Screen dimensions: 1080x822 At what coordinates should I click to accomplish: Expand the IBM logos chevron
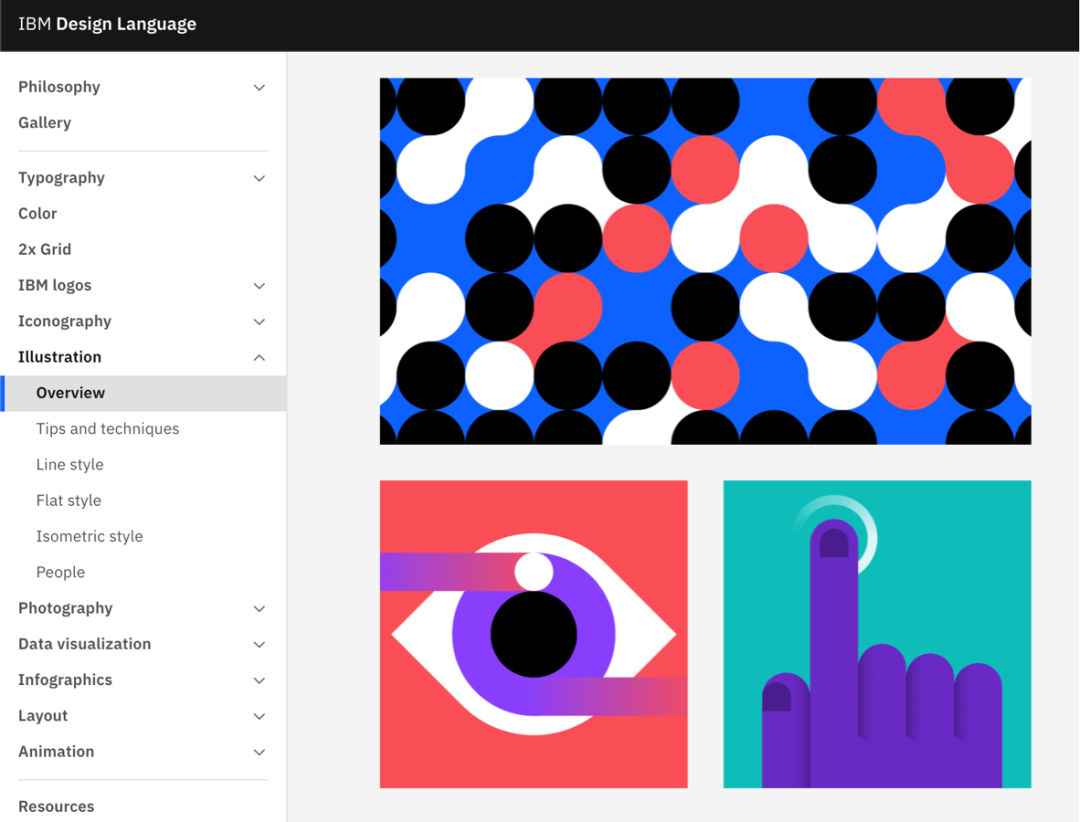[259, 286]
